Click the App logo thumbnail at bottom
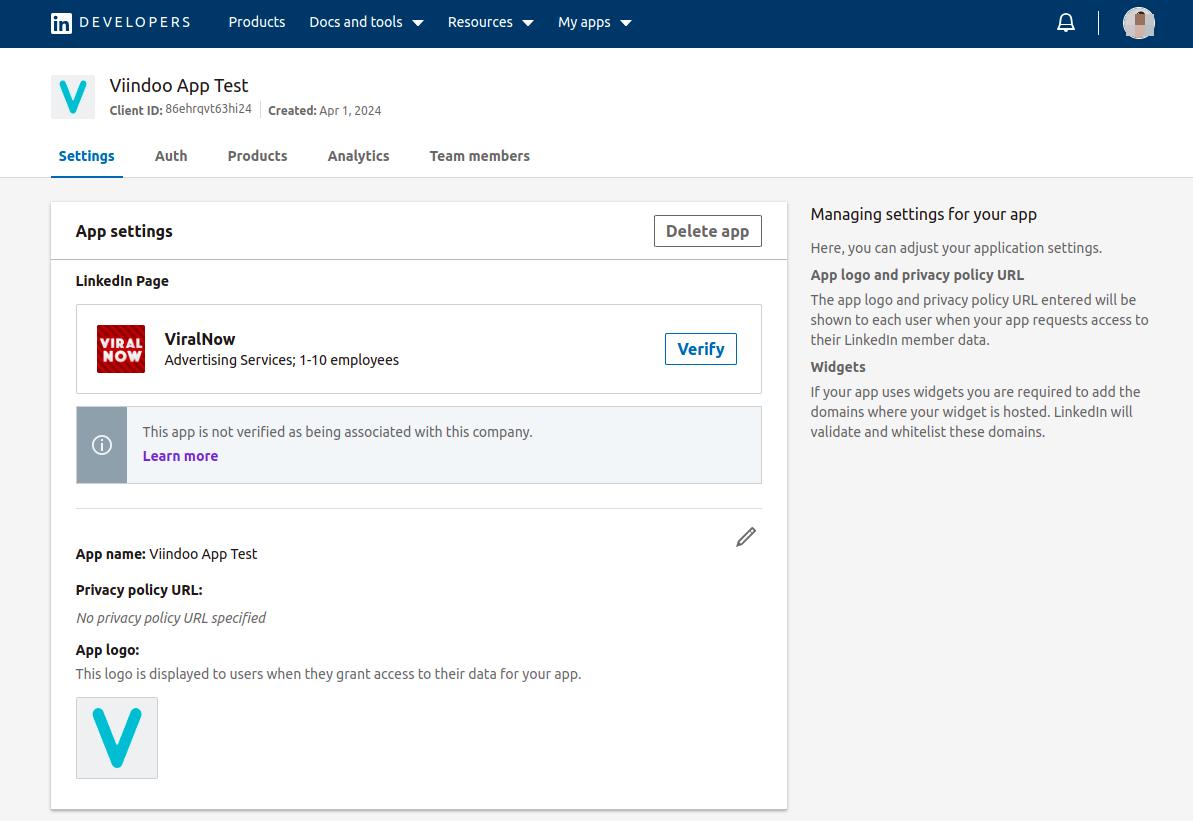Image resolution: width=1193 pixels, height=821 pixels. 117,738
